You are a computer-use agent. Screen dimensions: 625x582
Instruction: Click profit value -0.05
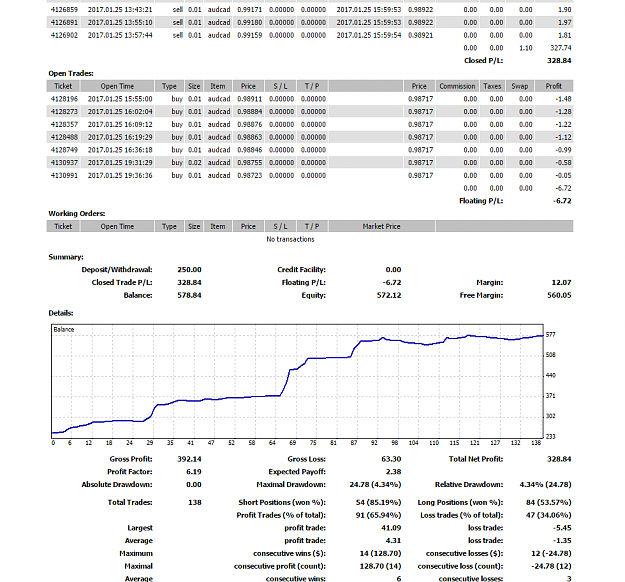pyautogui.click(x=563, y=175)
